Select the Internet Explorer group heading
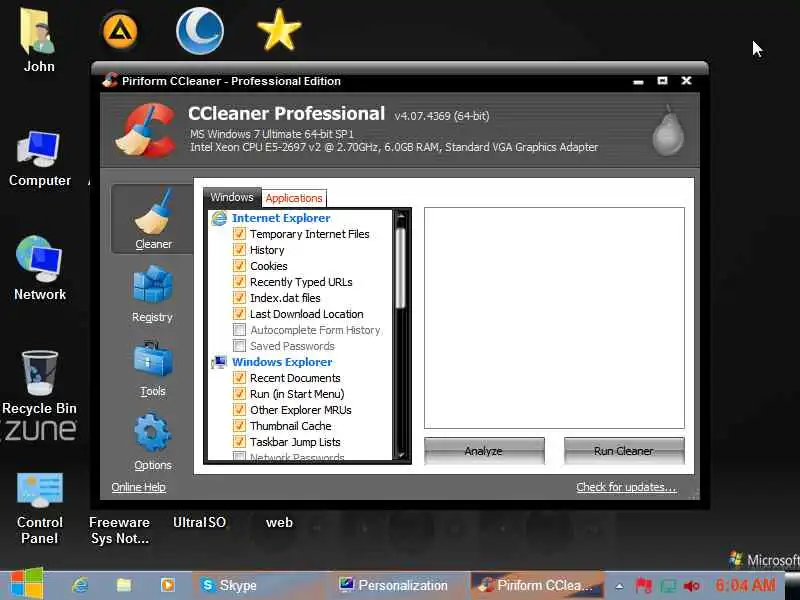Screen dimensions: 800x600 pos(281,218)
